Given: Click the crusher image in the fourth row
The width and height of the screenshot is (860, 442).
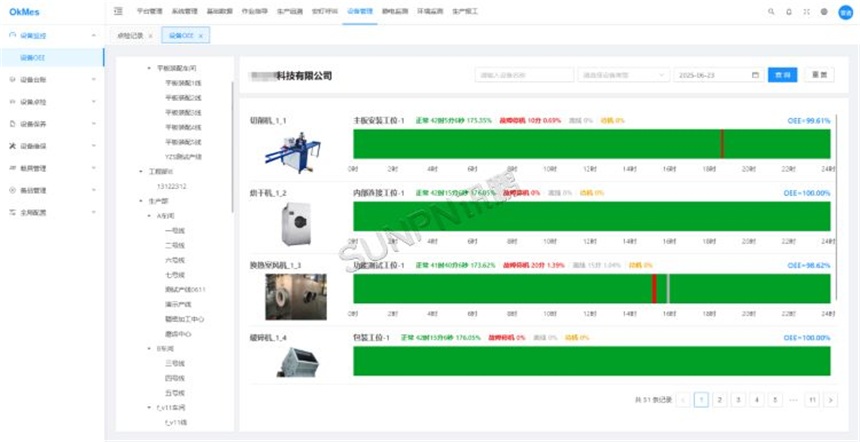Looking at the screenshot, I should pyautogui.click(x=297, y=361).
